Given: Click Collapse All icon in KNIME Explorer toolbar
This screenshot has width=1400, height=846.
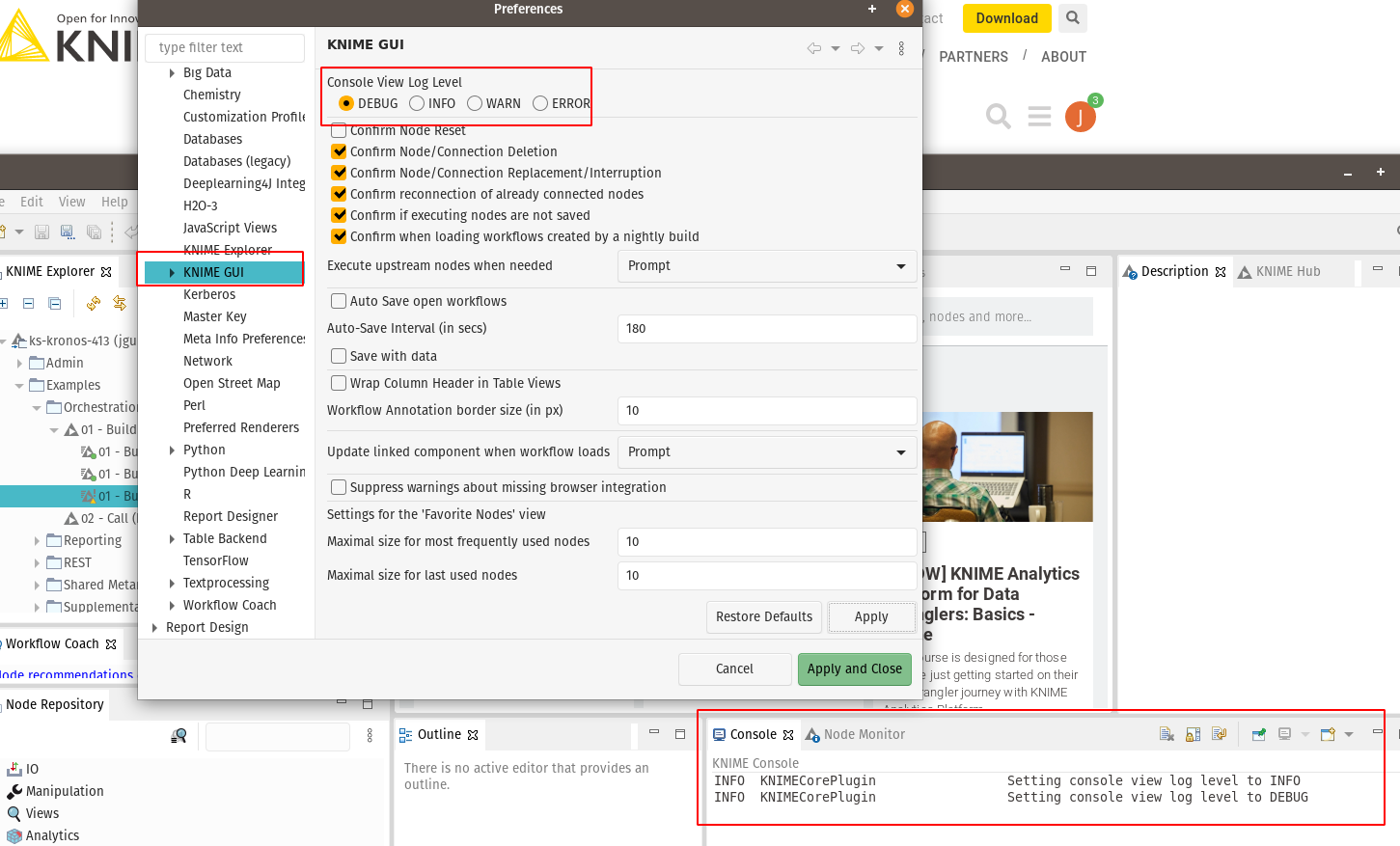Looking at the screenshot, I should tap(54, 303).
